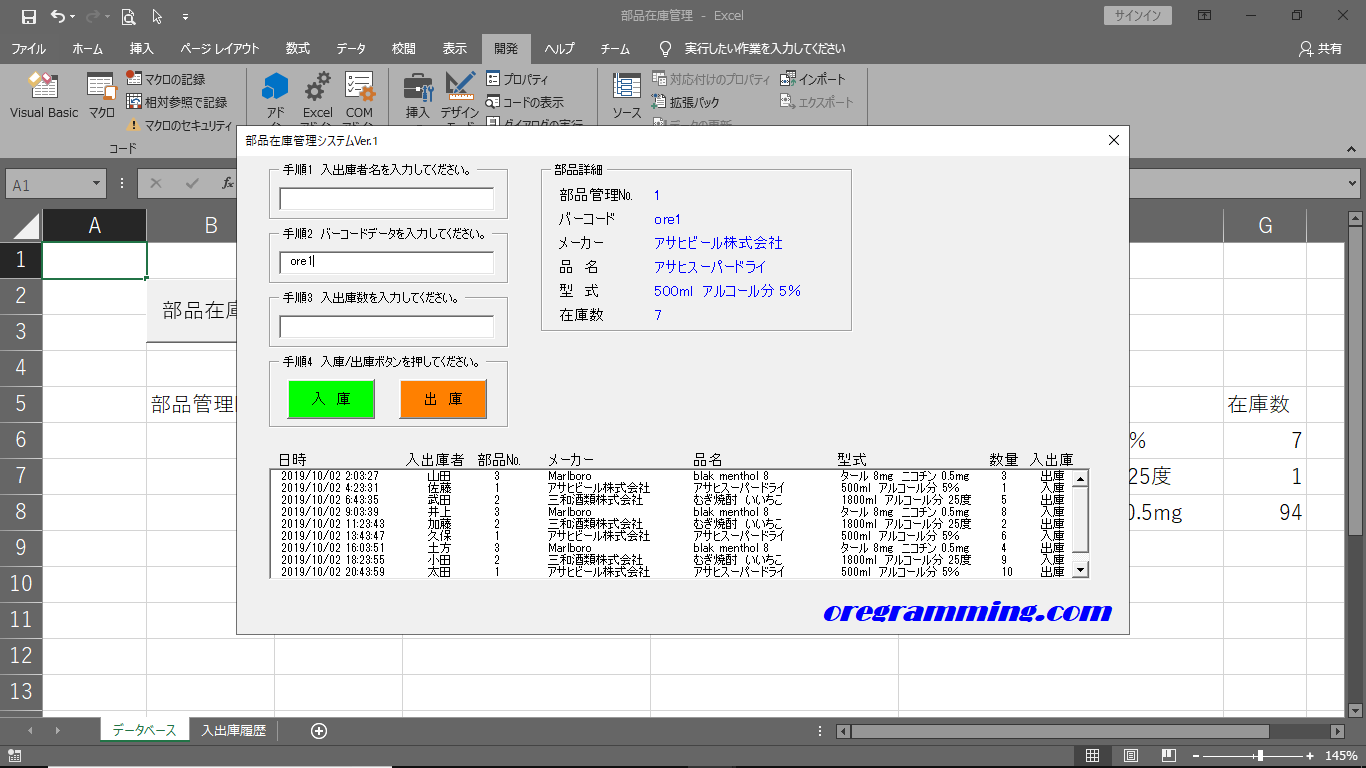1366x768 pixels.
Task: Click Normal view icon in status bar
Action: click(1093, 756)
